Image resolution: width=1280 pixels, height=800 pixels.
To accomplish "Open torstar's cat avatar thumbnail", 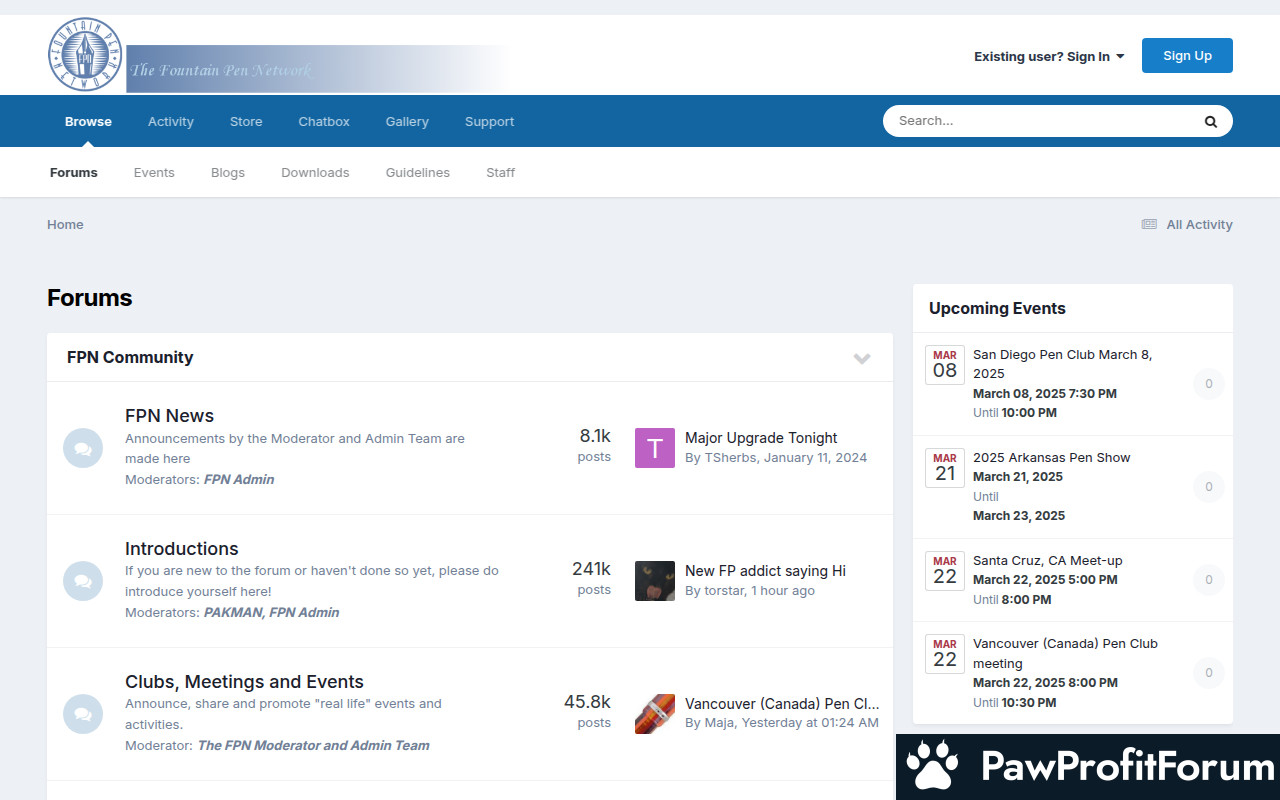I will tap(655, 581).
